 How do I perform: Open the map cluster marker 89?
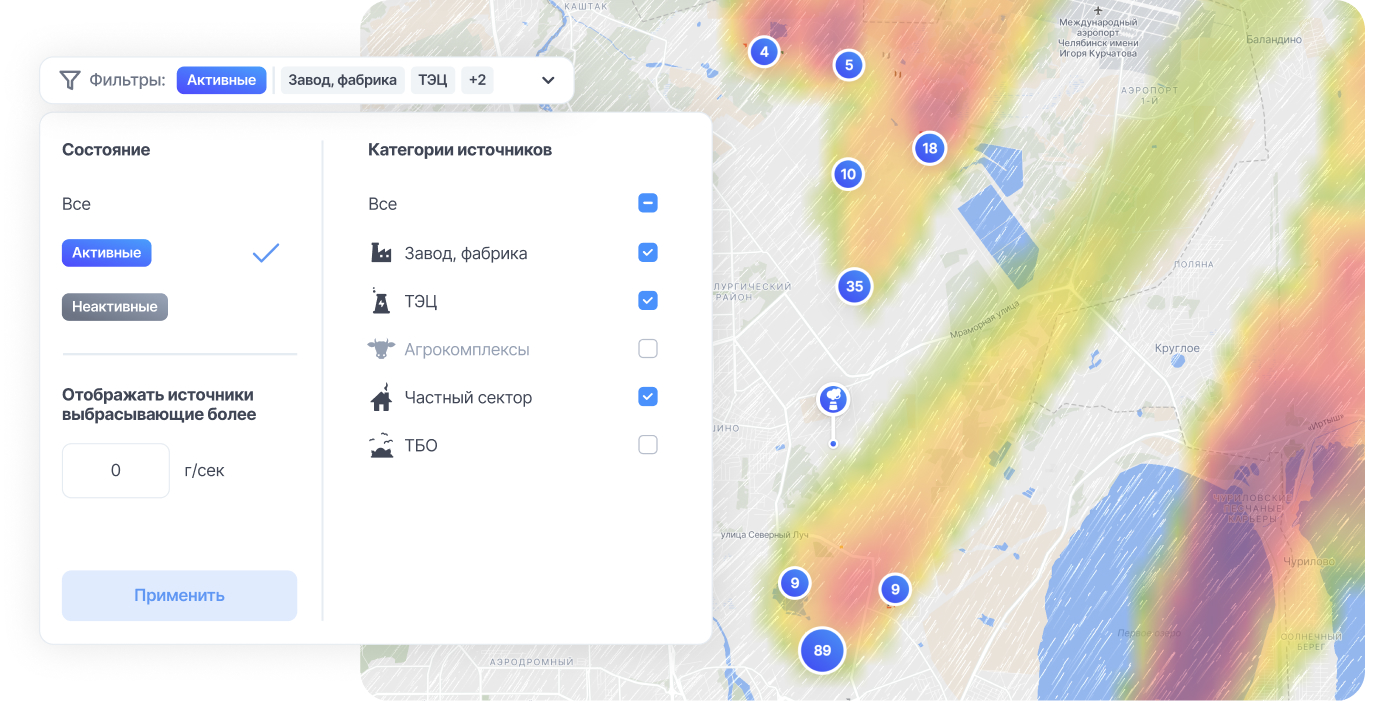click(x=822, y=651)
